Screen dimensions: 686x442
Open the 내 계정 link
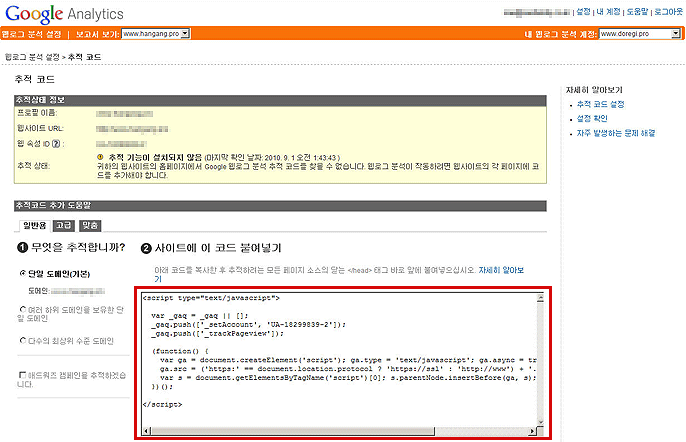point(609,12)
